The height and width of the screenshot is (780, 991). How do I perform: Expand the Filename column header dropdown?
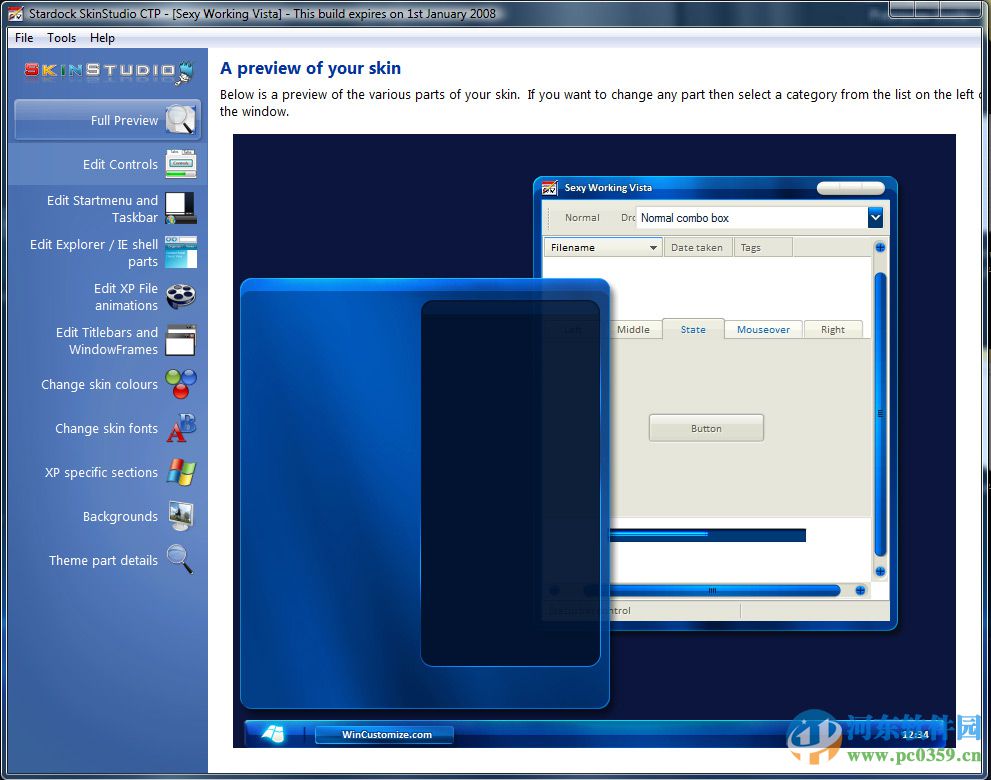[x=653, y=247]
